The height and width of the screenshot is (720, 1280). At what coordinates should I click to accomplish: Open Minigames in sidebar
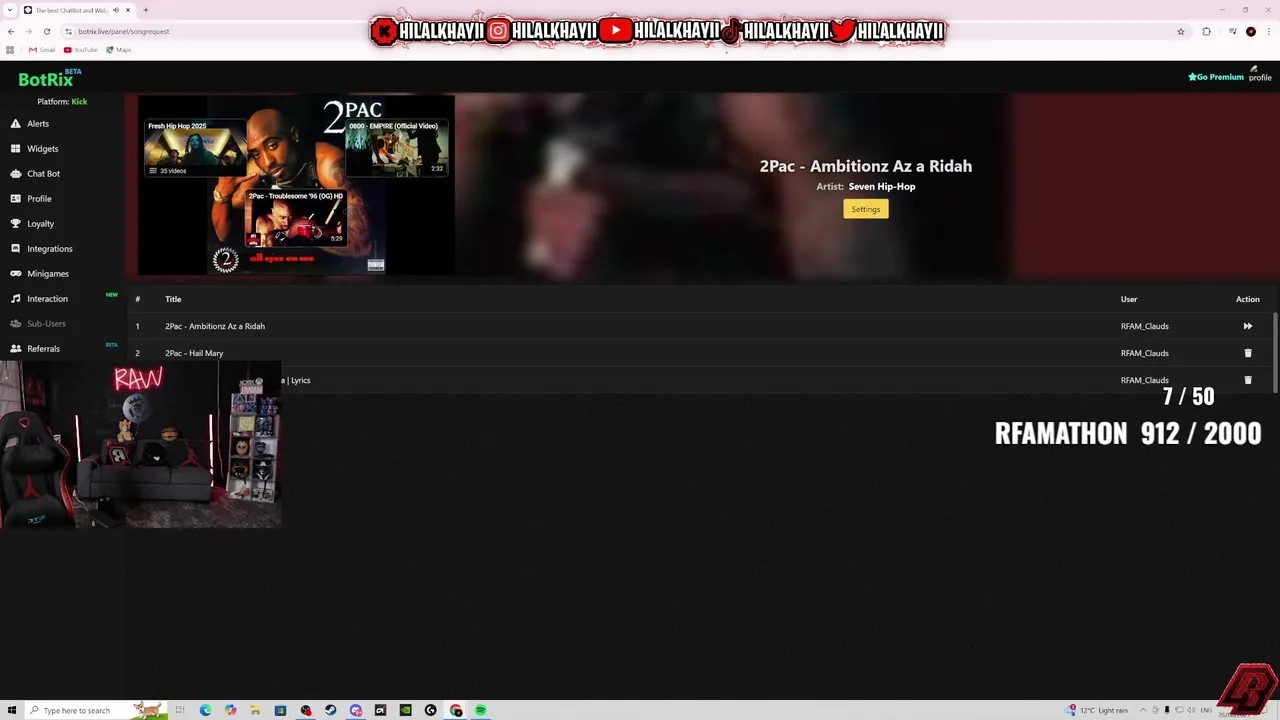[47, 274]
